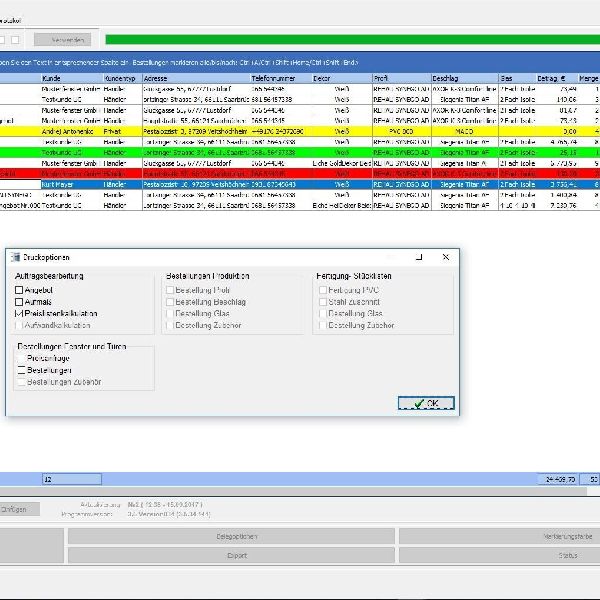Screen dimensions: 600x600
Task: Enable the Angebot checkbox
Action: tap(19, 289)
